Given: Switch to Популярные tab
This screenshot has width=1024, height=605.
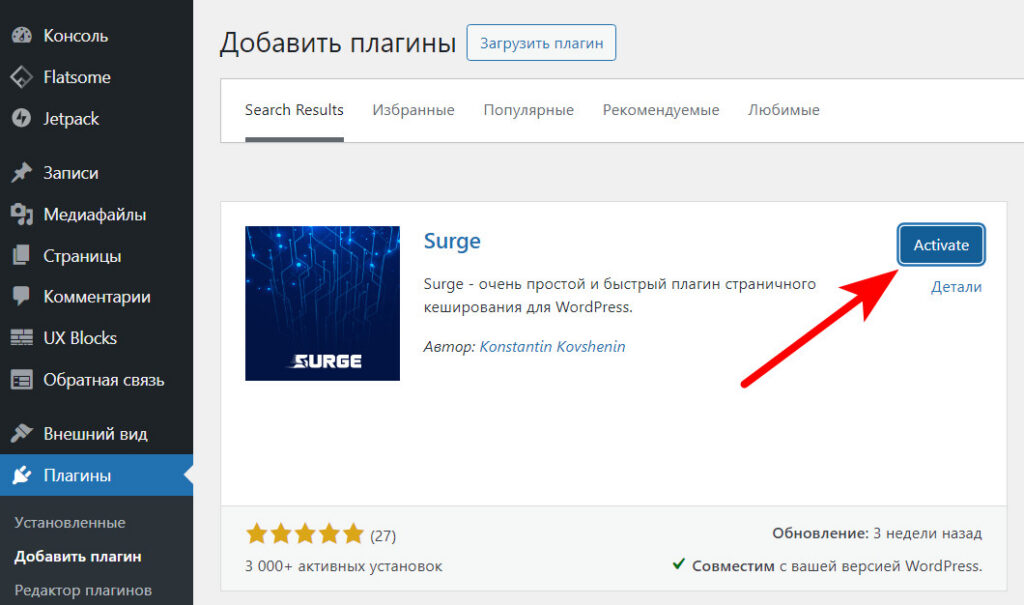Looking at the screenshot, I should [528, 110].
